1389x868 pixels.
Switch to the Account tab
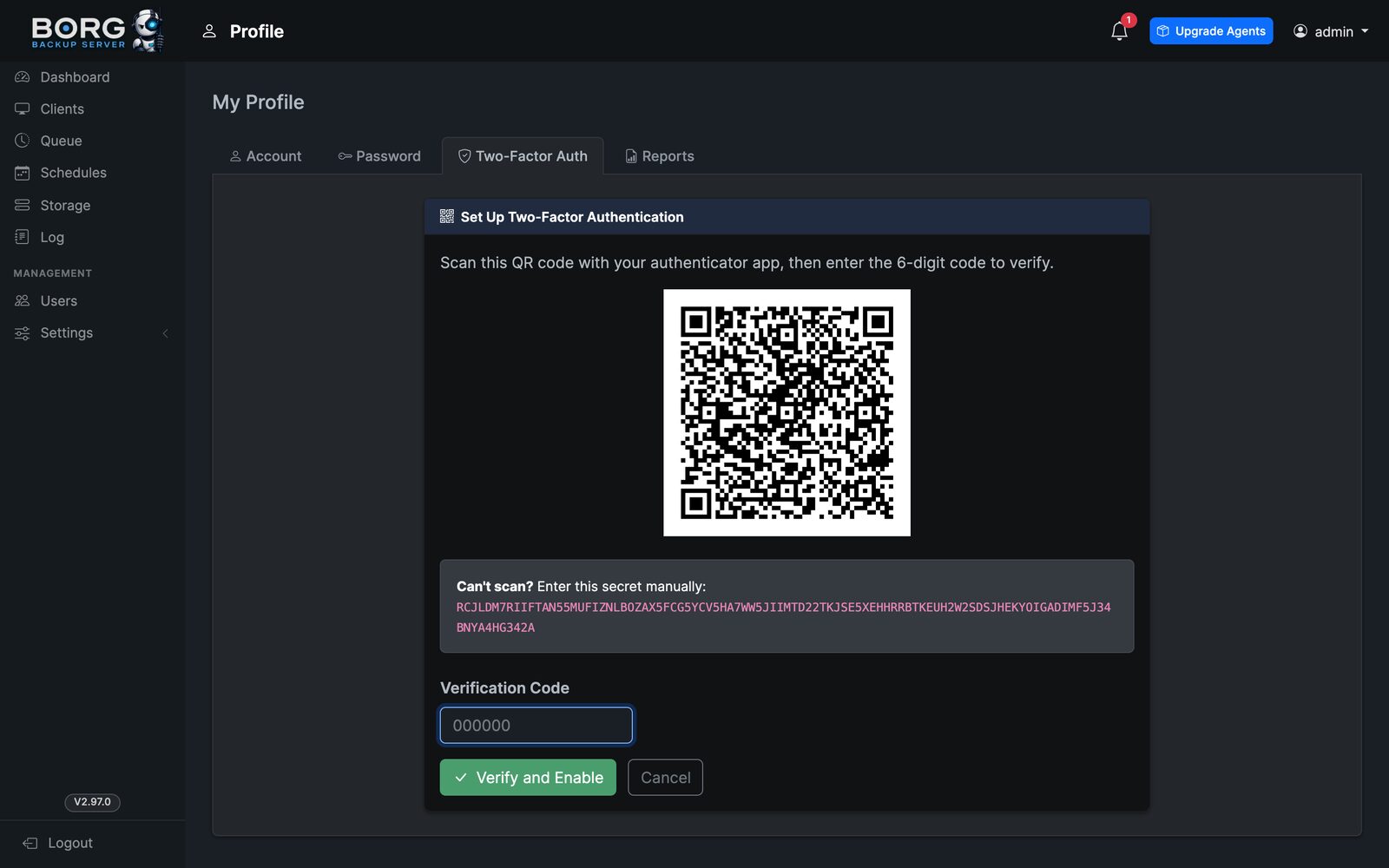tap(266, 156)
